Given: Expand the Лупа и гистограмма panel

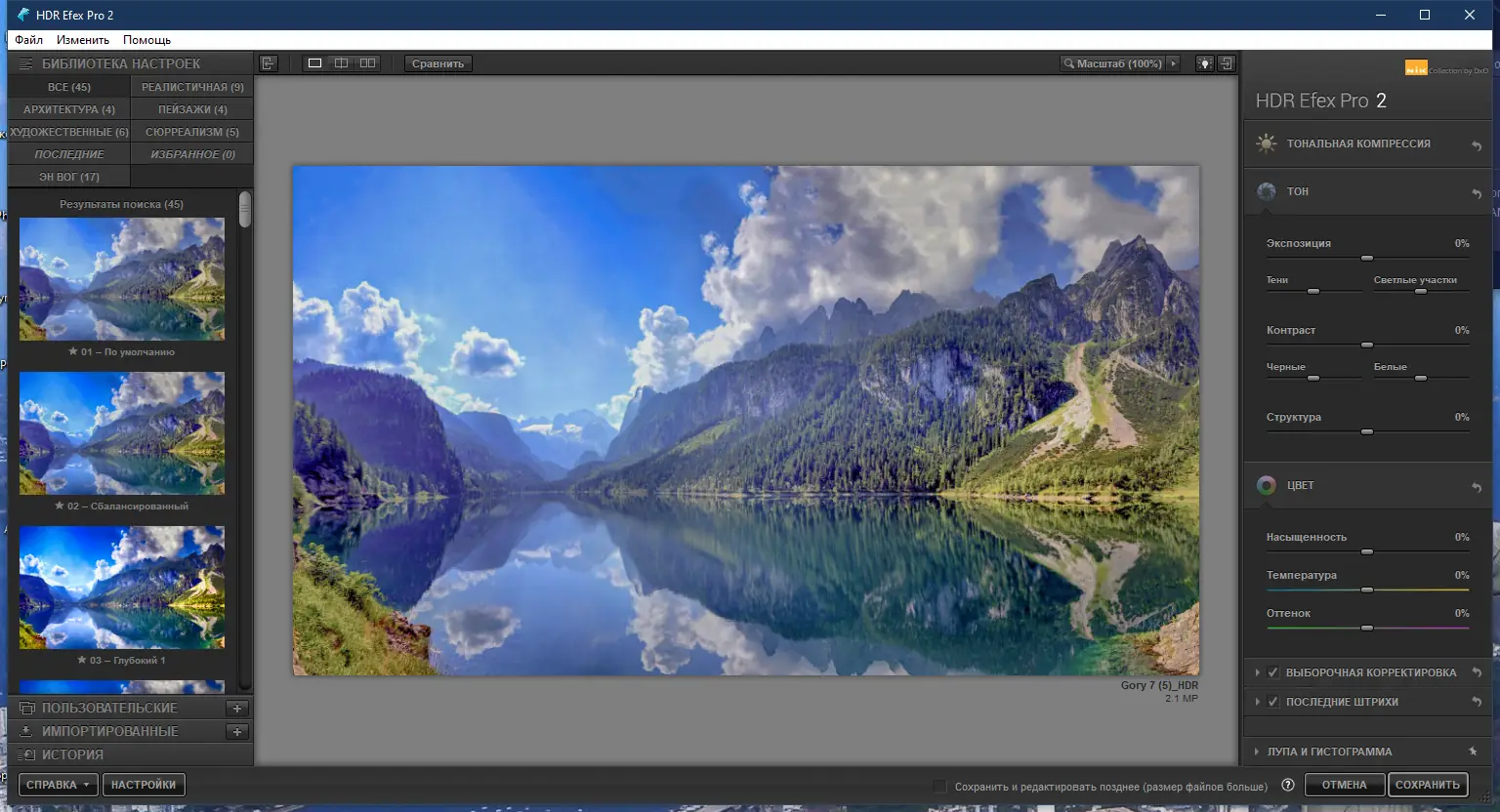Looking at the screenshot, I should [1259, 751].
